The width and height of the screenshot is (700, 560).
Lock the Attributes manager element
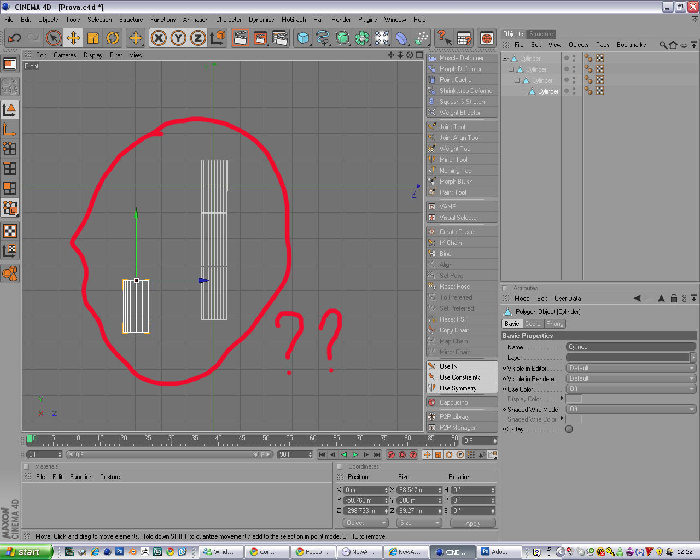point(674,298)
